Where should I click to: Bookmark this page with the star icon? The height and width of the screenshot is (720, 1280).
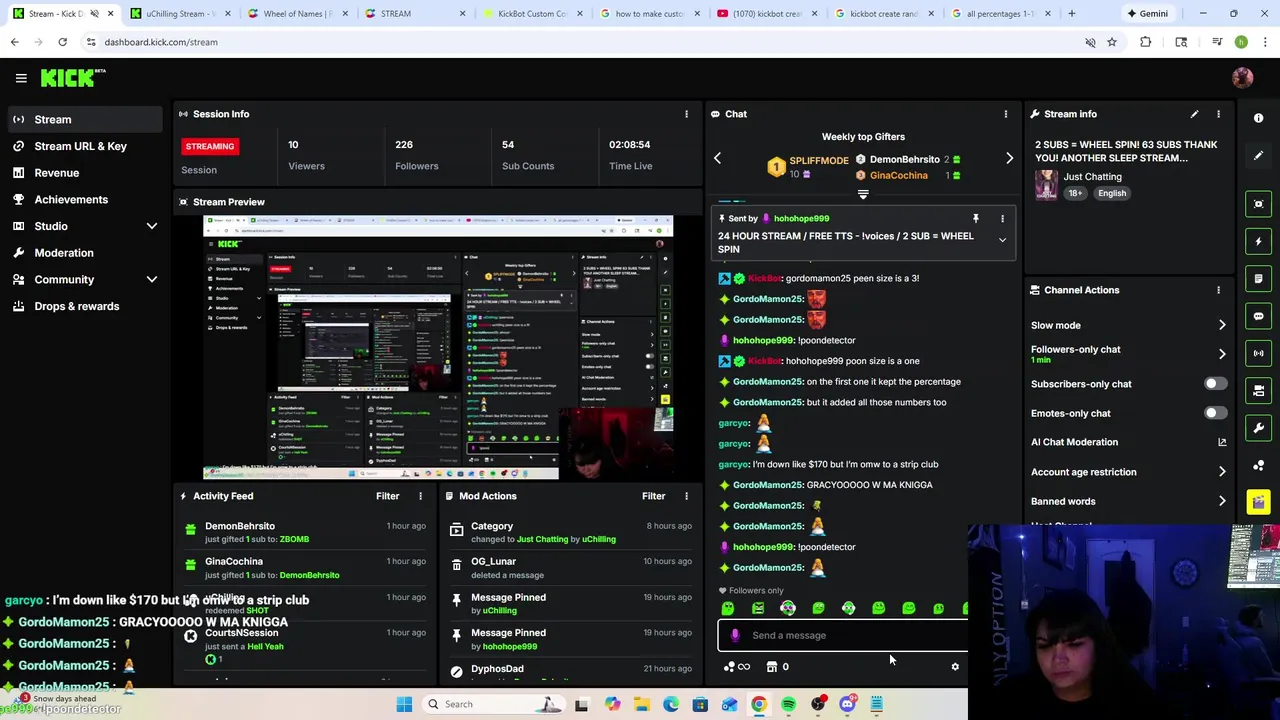tap(1111, 42)
